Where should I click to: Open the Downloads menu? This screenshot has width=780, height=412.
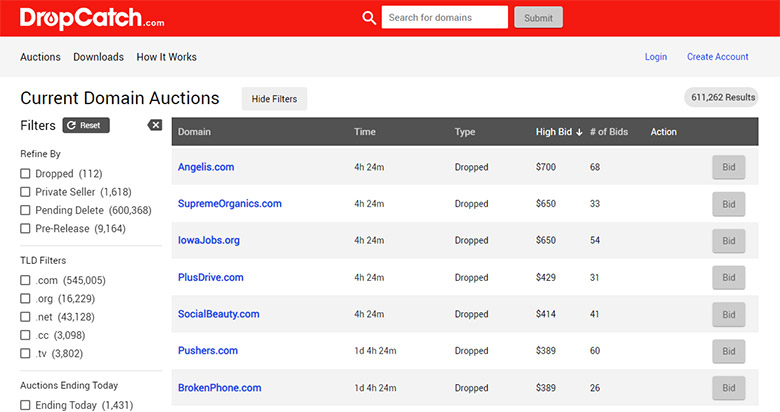98,57
